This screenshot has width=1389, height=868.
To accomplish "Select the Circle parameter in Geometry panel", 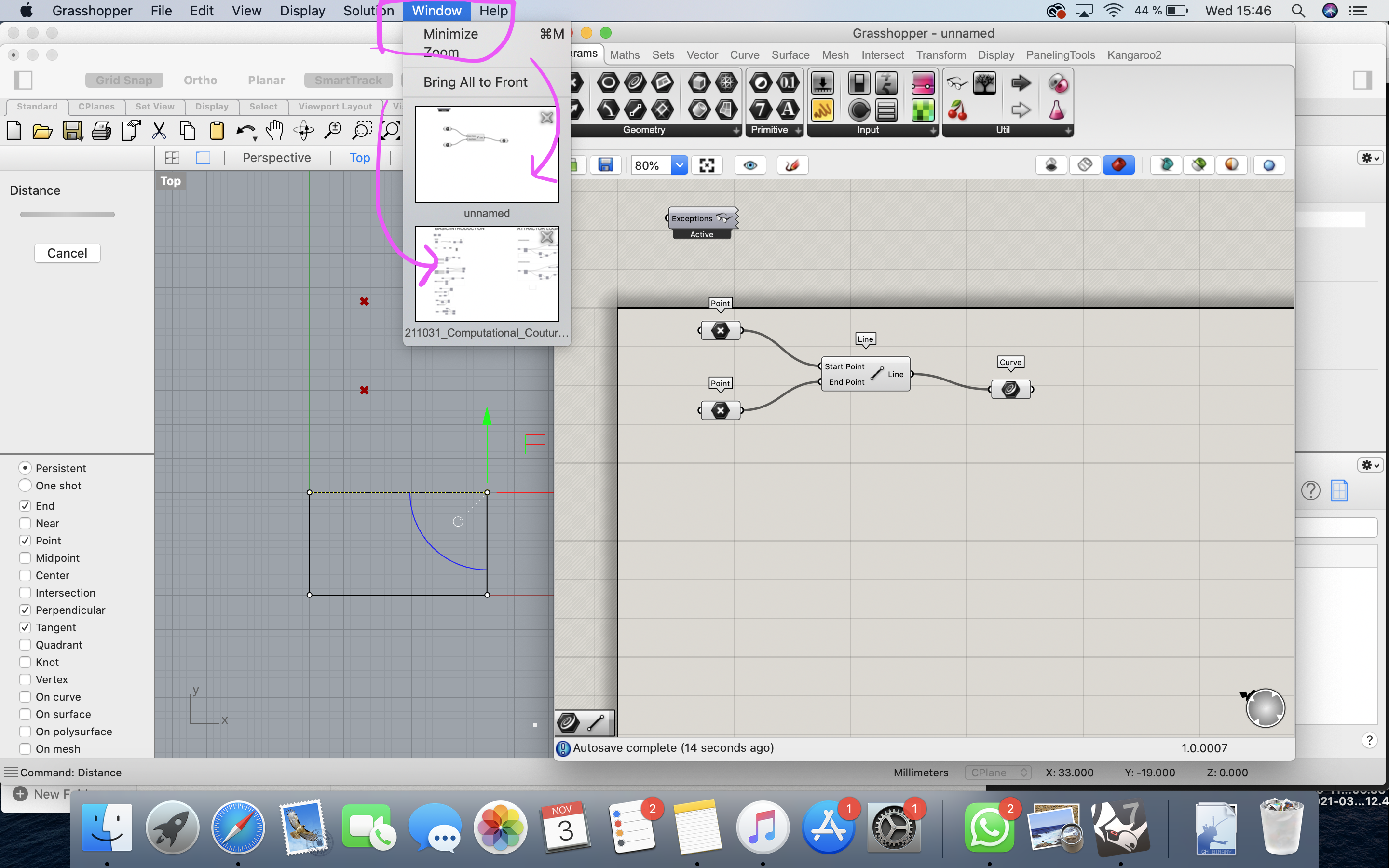I will pos(608,83).
